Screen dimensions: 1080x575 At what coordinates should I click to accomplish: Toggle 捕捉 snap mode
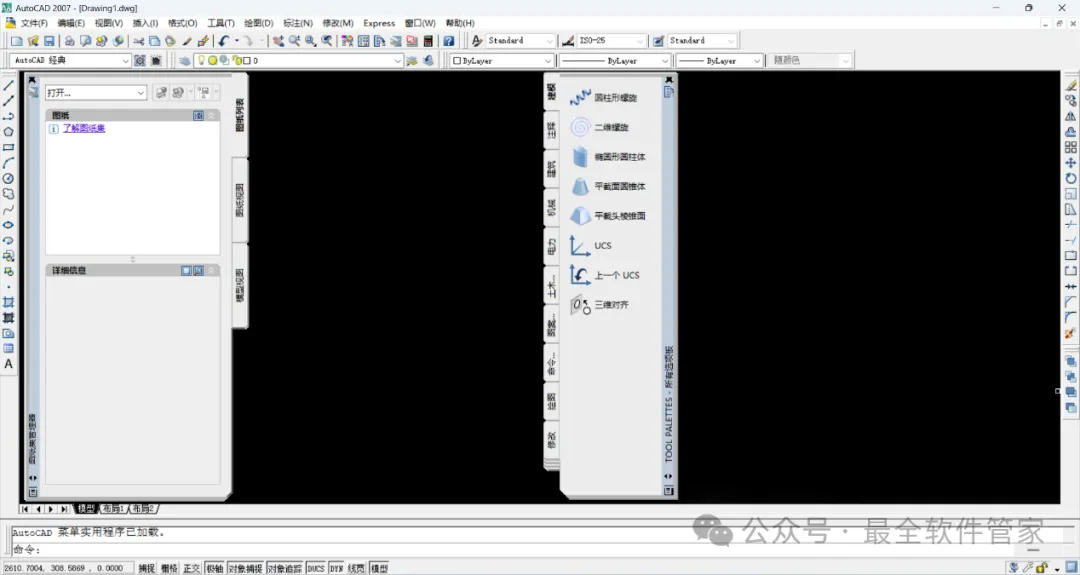click(x=147, y=569)
